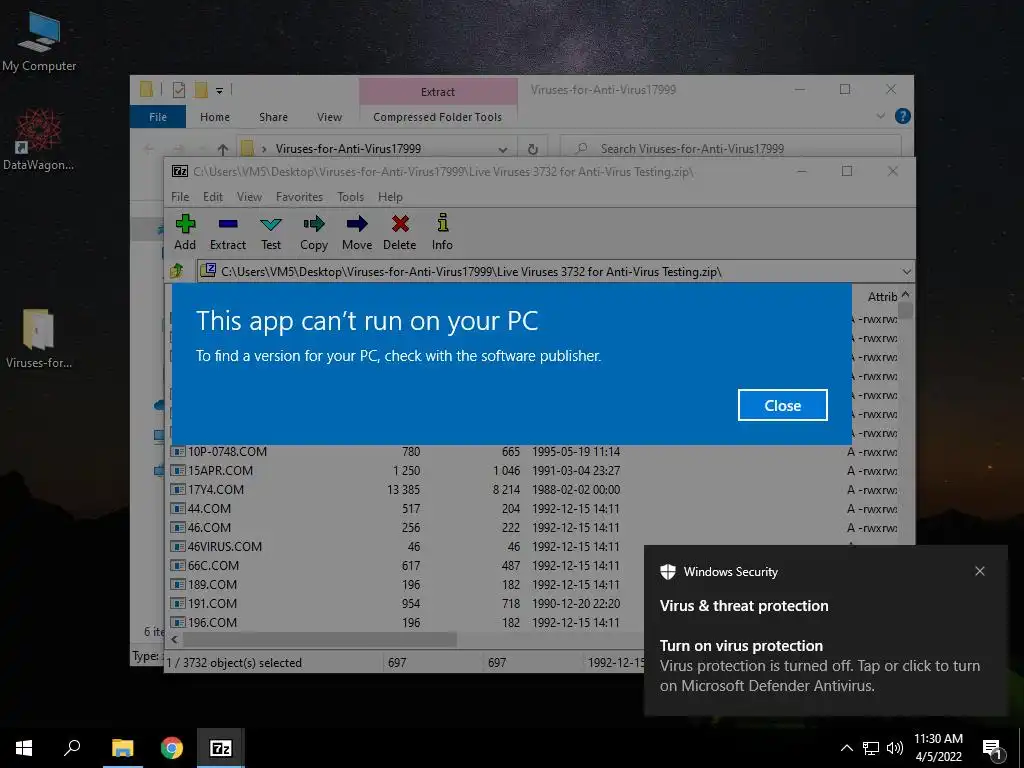This screenshot has height=768, width=1024.
Task: Select Viruses-for... desktop folder
Action: point(39,338)
